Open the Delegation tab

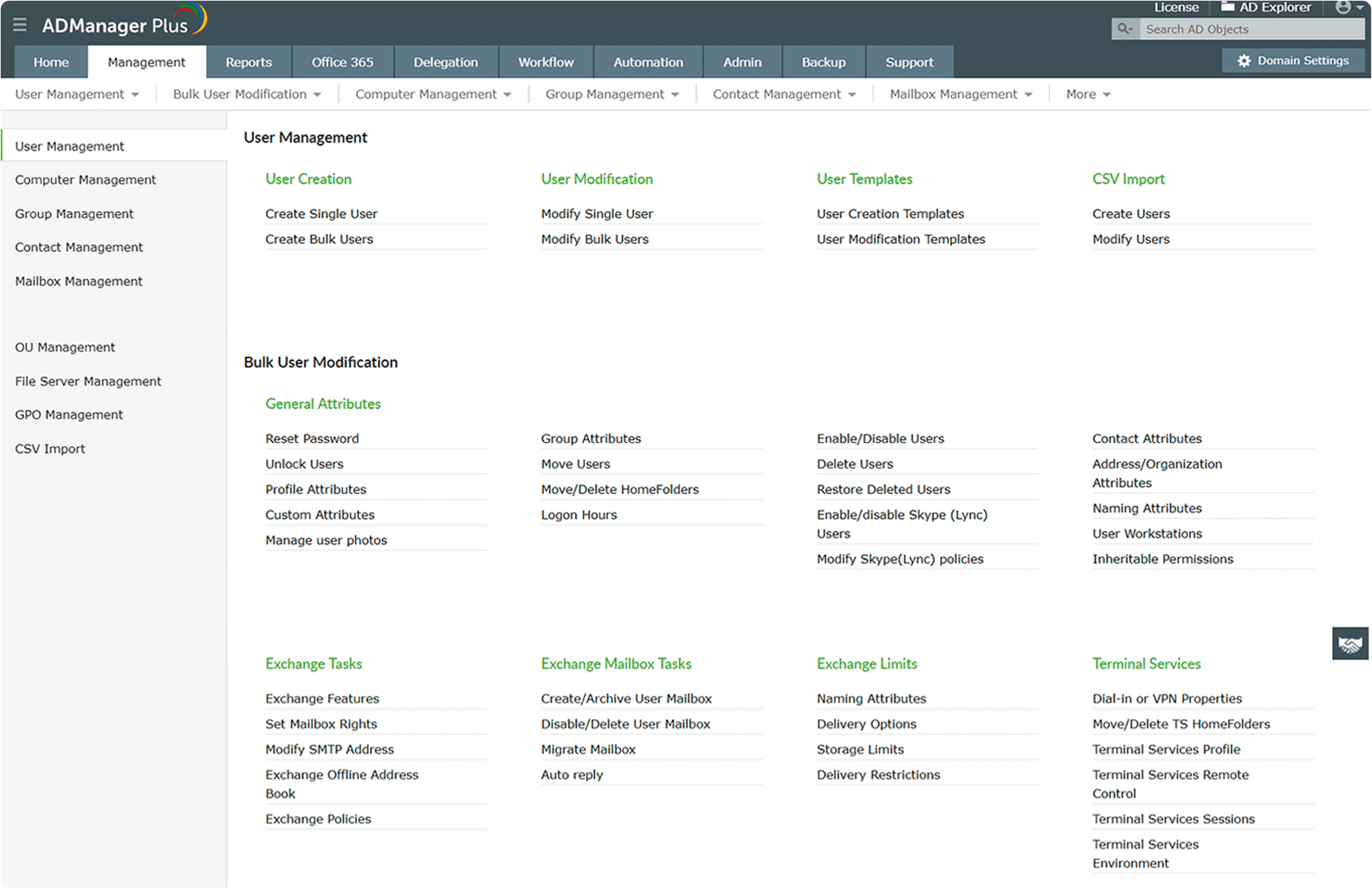pyautogui.click(x=446, y=62)
